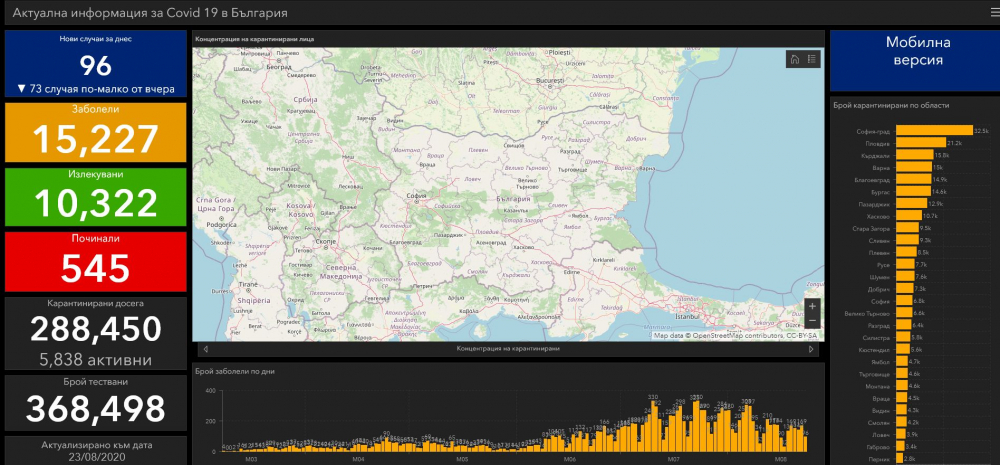Select the Силистра region label
Screen dimensions: 1000x465
pyautogui.click(x=876, y=337)
